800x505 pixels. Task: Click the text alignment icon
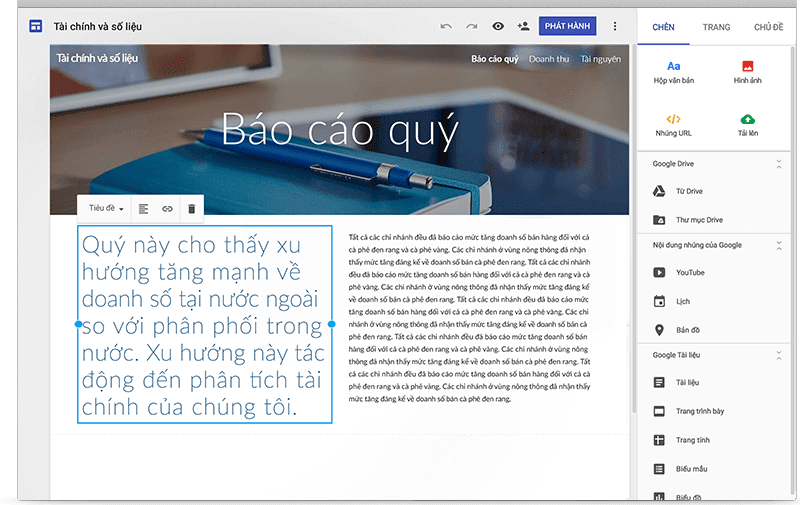click(143, 209)
